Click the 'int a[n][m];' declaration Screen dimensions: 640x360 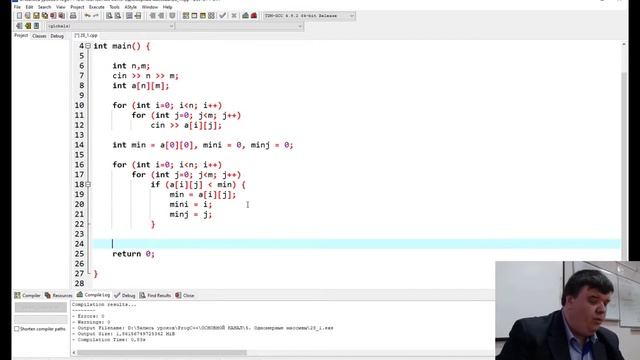(140, 86)
